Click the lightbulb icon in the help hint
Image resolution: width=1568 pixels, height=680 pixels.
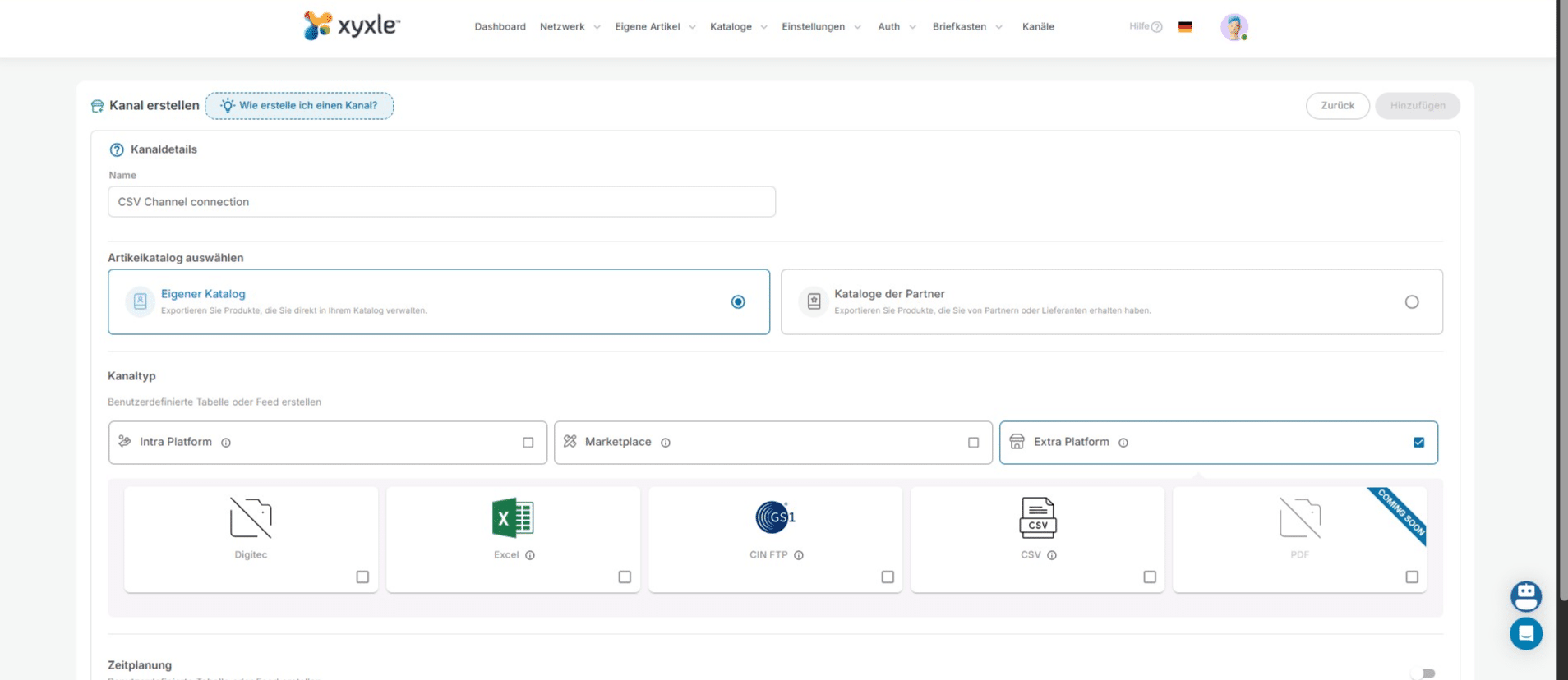pyautogui.click(x=228, y=106)
